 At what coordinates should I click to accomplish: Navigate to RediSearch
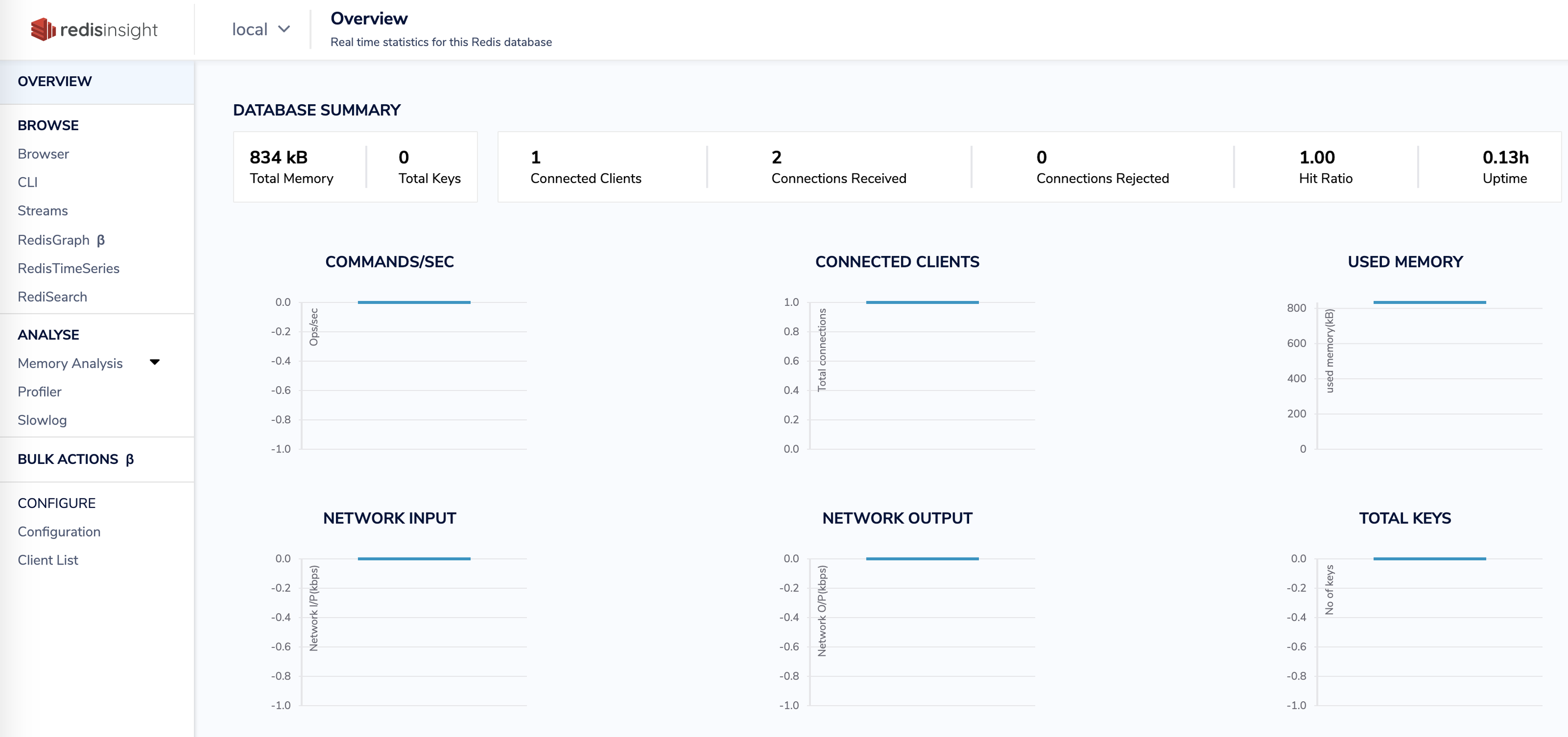click(52, 297)
